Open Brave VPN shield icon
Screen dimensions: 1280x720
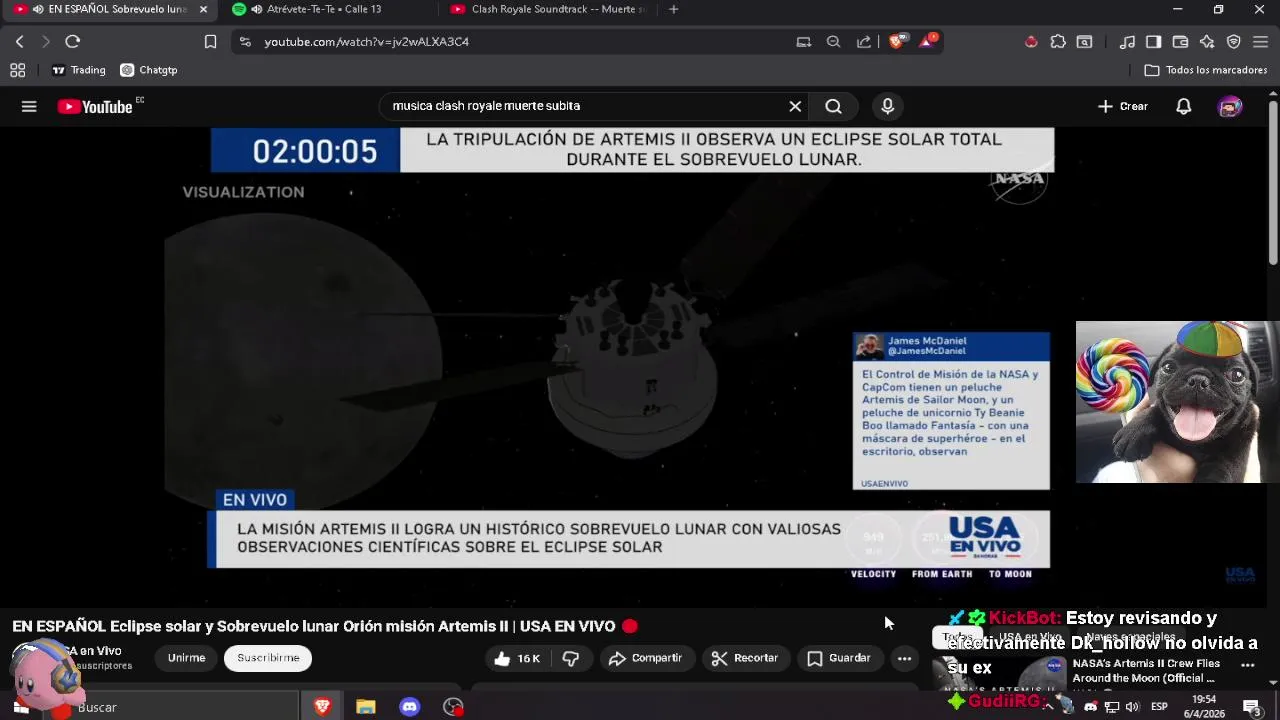pyautogui.click(x=1233, y=41)
